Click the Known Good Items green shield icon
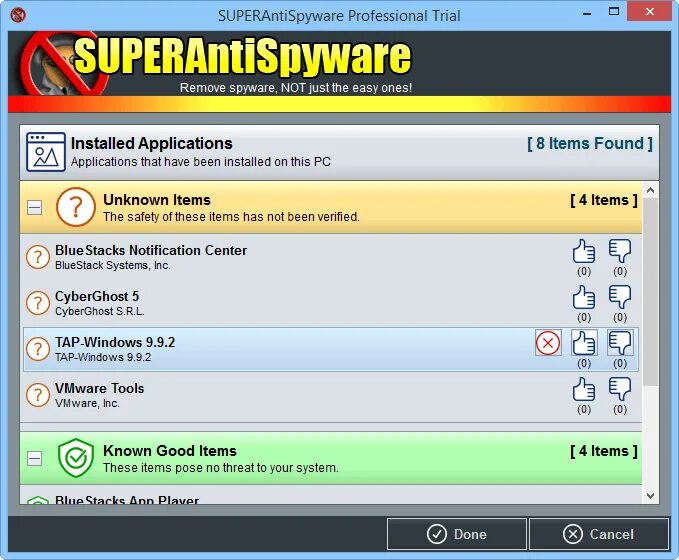The width and height of the screenshot is (679, 560). point(76,458)
